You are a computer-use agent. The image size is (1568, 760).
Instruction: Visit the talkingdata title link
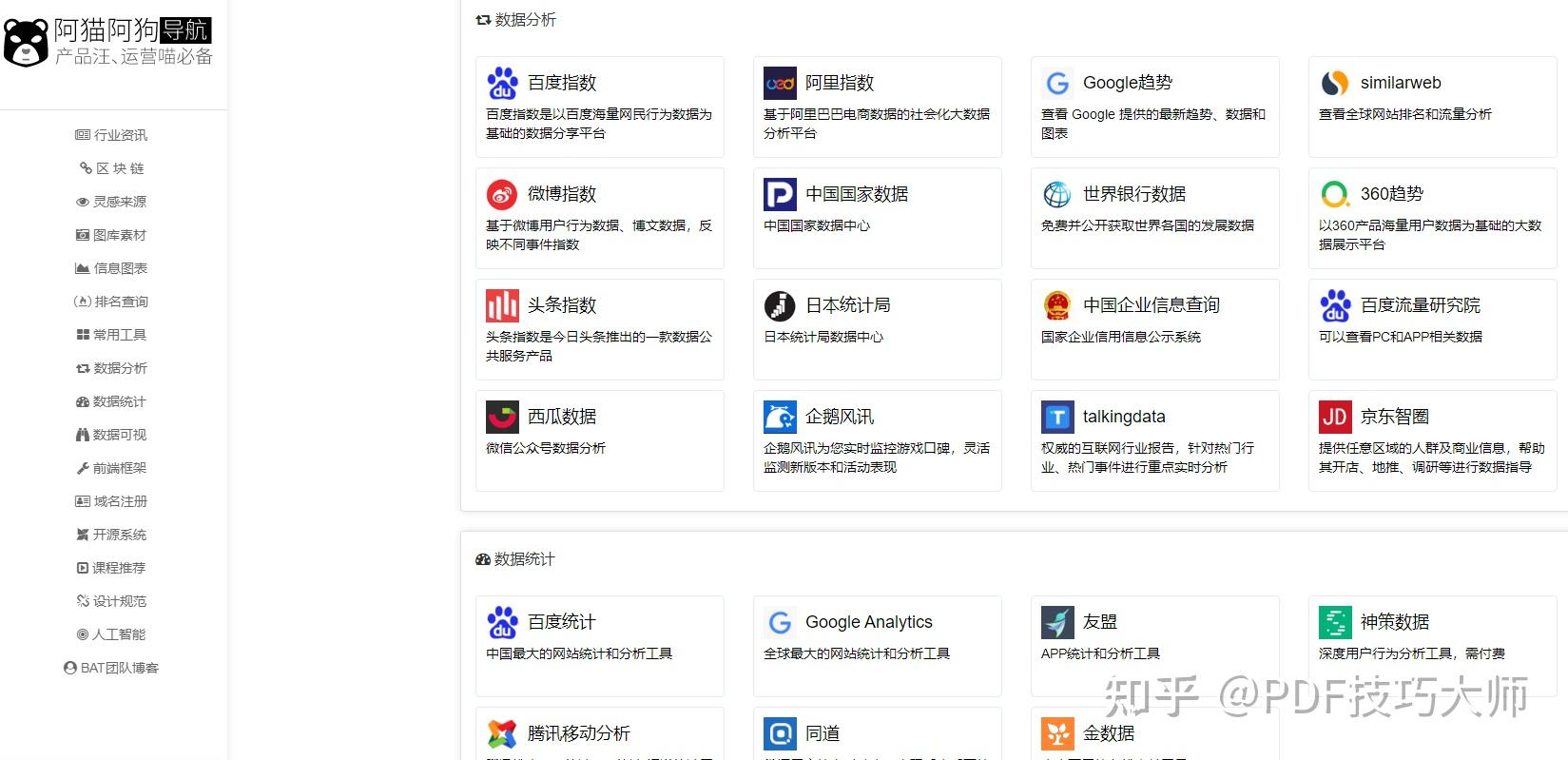(x=1124, y=417)
